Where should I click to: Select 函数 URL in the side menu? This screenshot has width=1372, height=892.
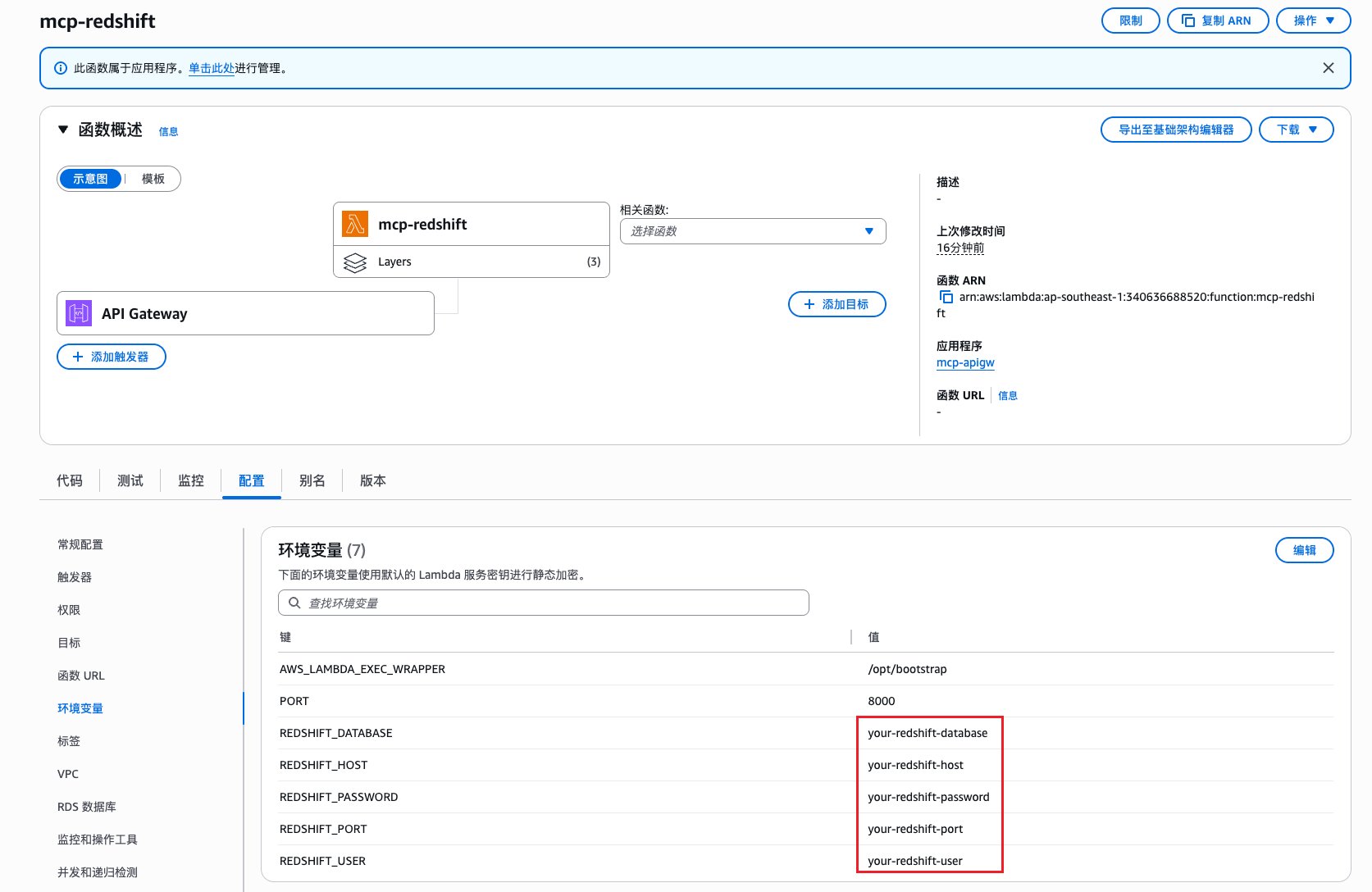[x=81, y=676]
